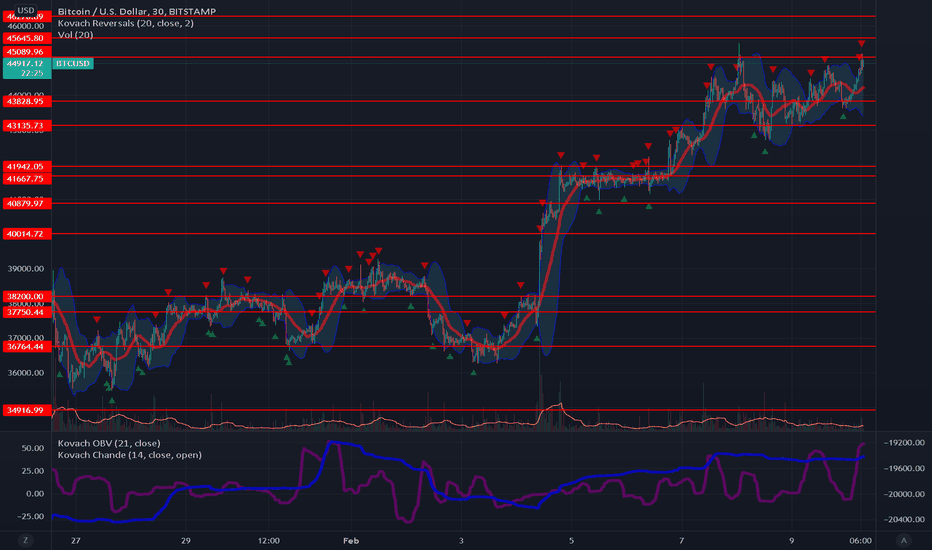
Task: Click the 06:00 label on time axis
Action: tap(861, 540)
